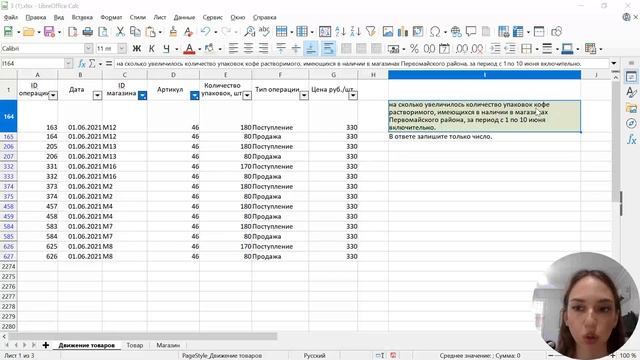Toggle Align top vertical alignment
The height and width of the screenshot is (360, 640).
281,49
